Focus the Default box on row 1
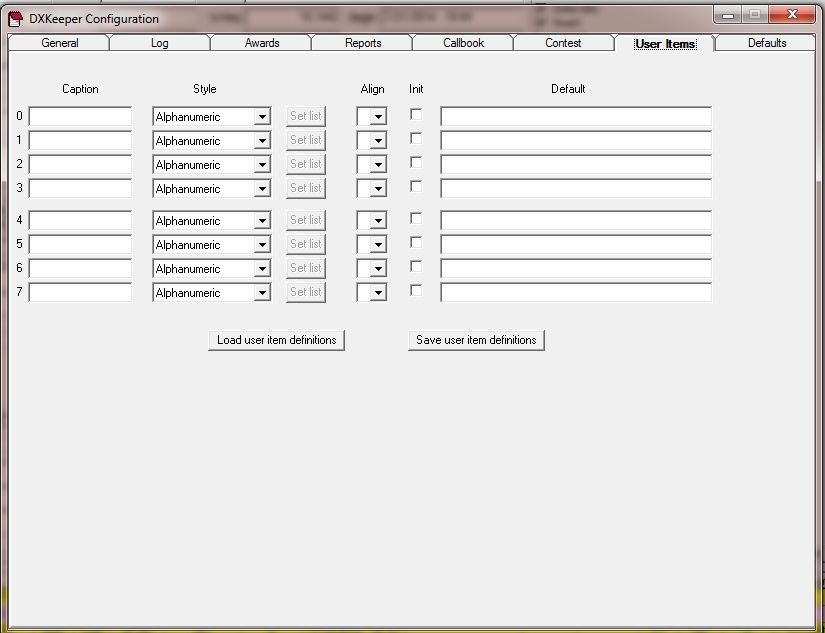 576,140
